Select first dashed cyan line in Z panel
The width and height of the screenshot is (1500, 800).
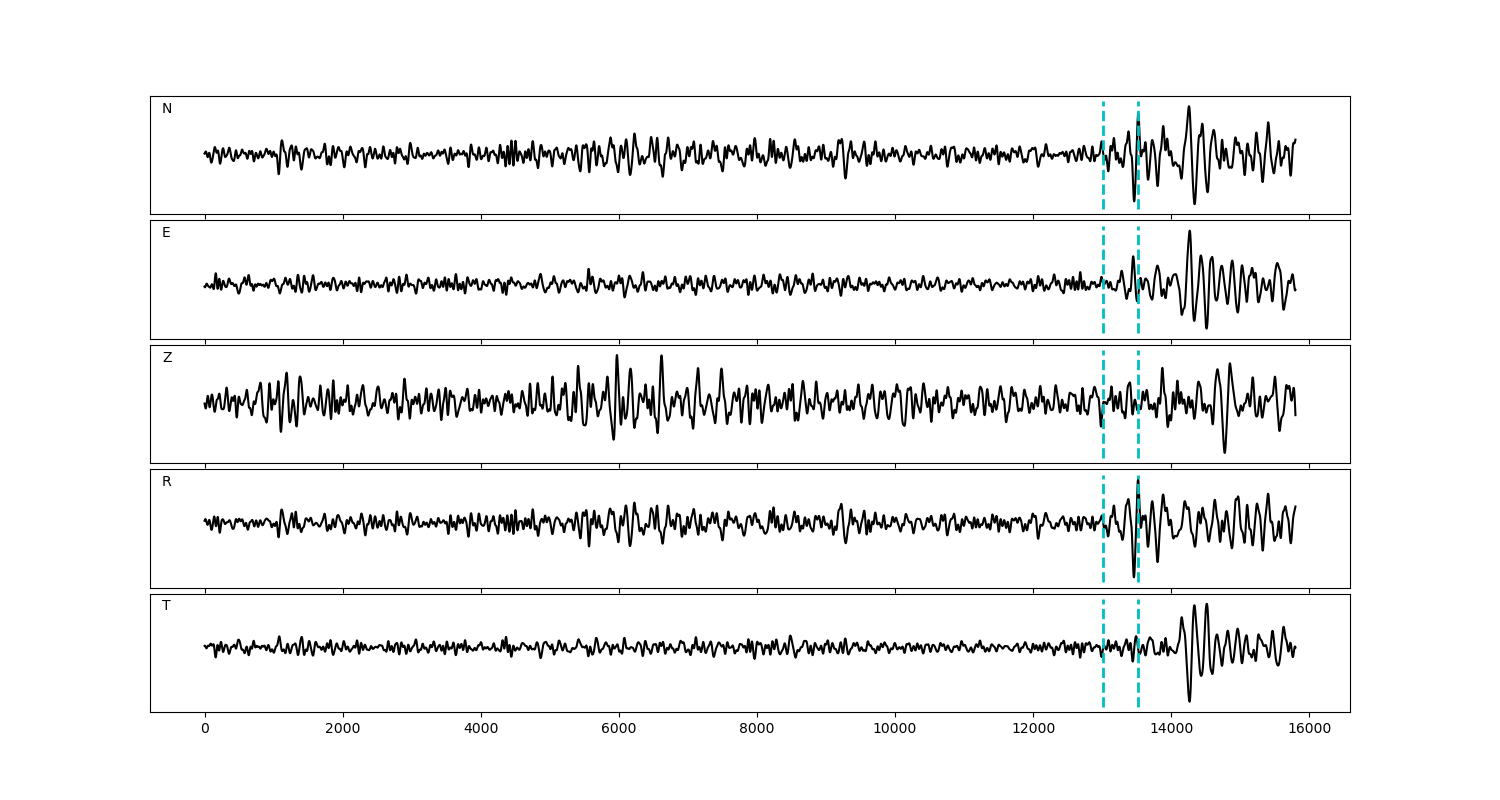[x=1103, y=440]
